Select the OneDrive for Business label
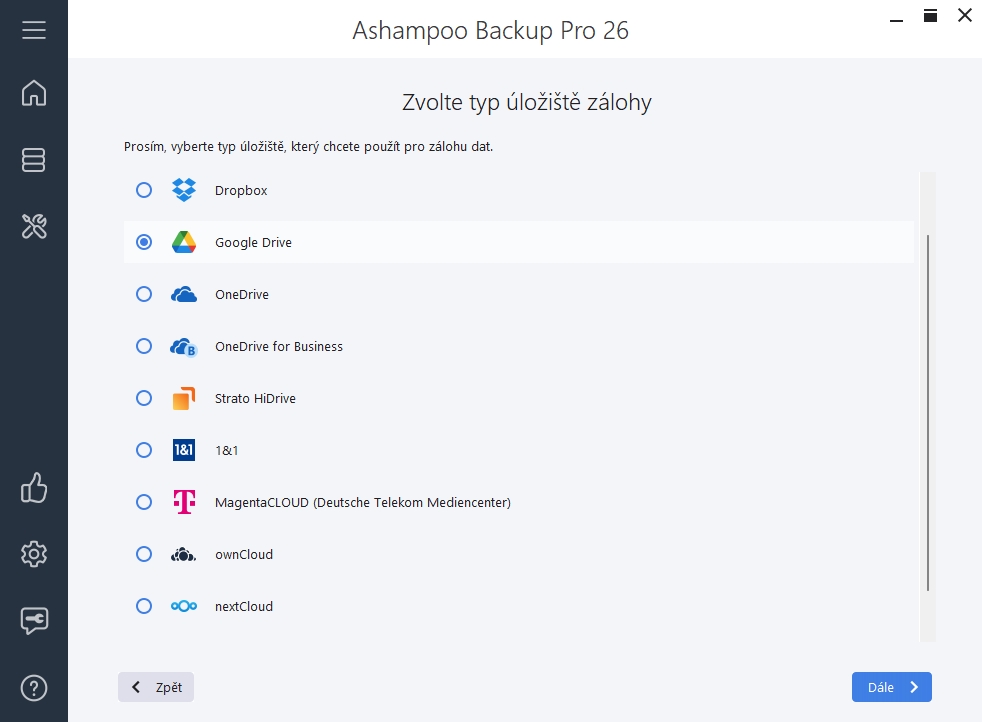The image size is (982, 722). [278, 347]
